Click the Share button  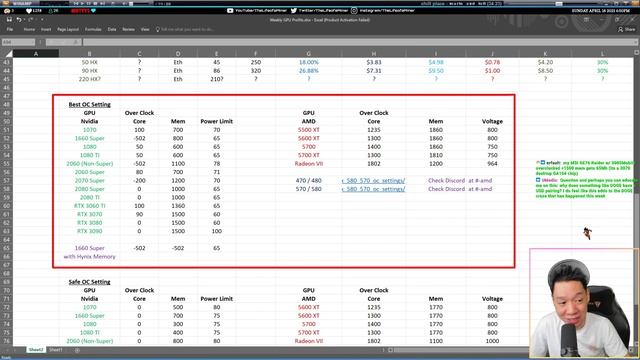[x=627, y=29]
